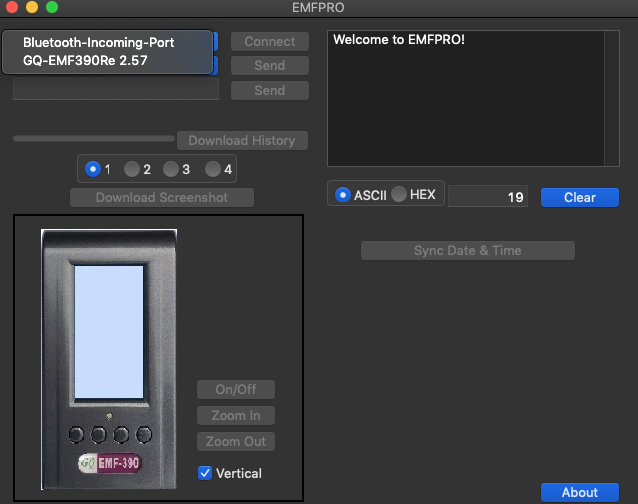The height and width of the screenshot is (504, 638).
Task: Click the On/Off button
Action: tap(236, 389)
